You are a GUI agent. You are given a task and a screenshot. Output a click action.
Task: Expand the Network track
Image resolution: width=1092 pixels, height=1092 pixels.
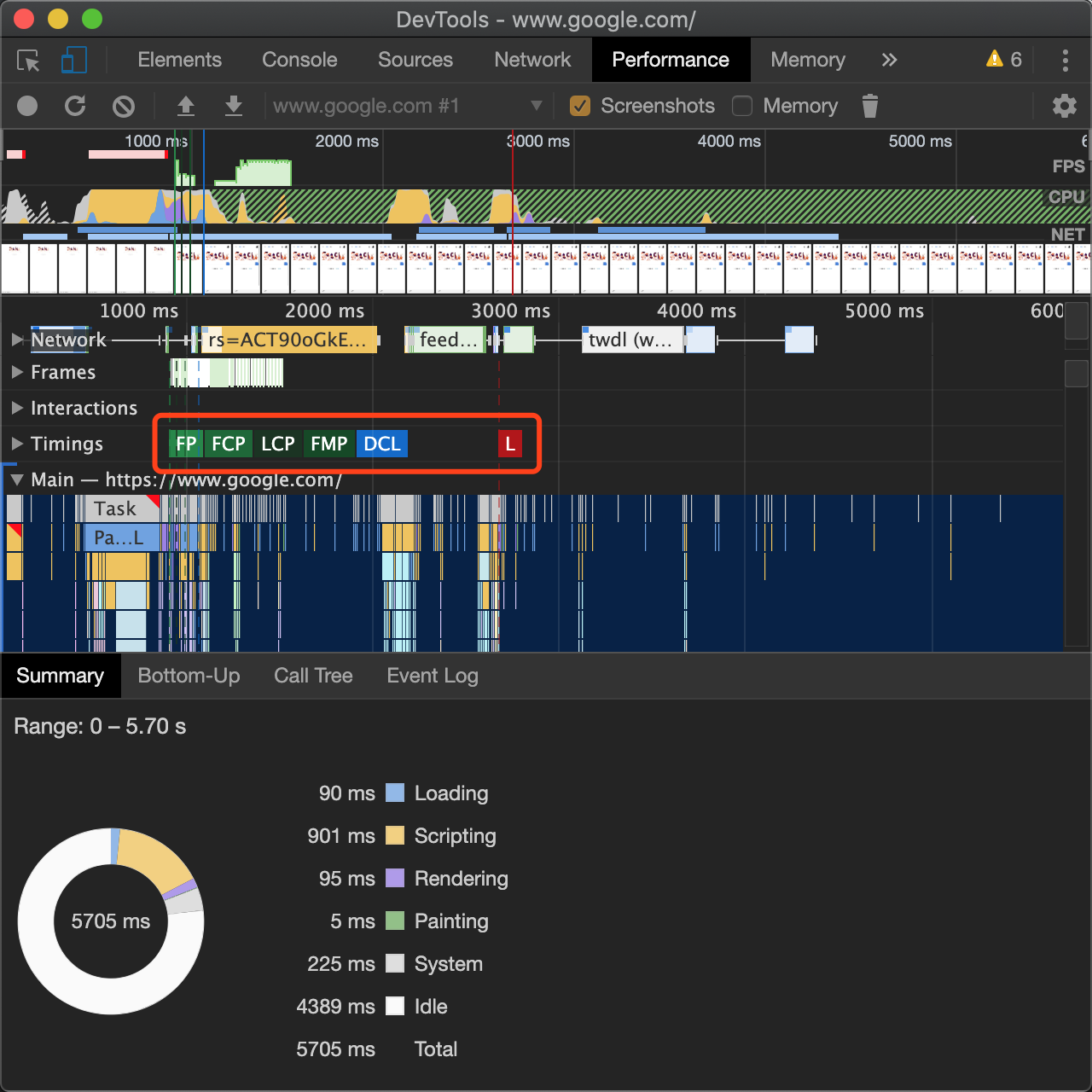pos(17,340)
